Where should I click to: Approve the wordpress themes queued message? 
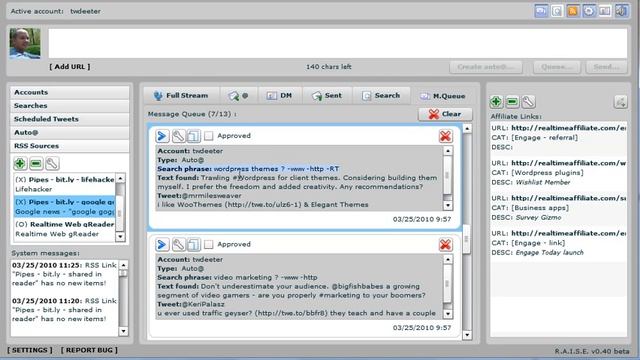point(209,136)
